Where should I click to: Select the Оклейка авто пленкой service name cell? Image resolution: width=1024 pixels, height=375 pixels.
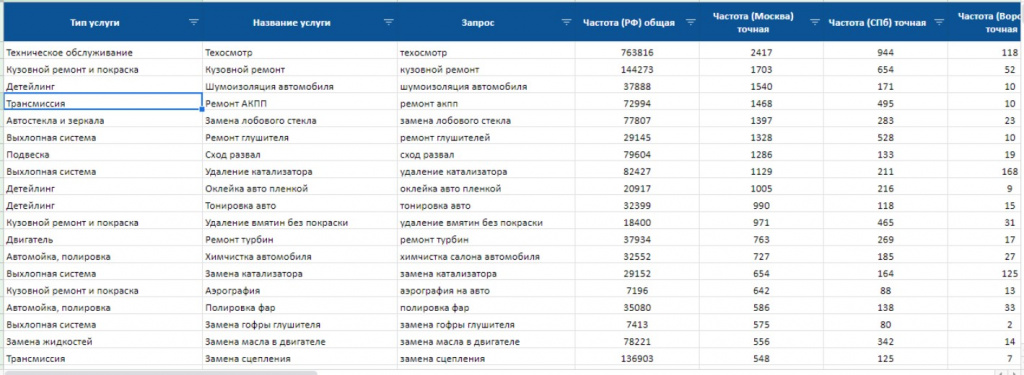click(300, 188)
